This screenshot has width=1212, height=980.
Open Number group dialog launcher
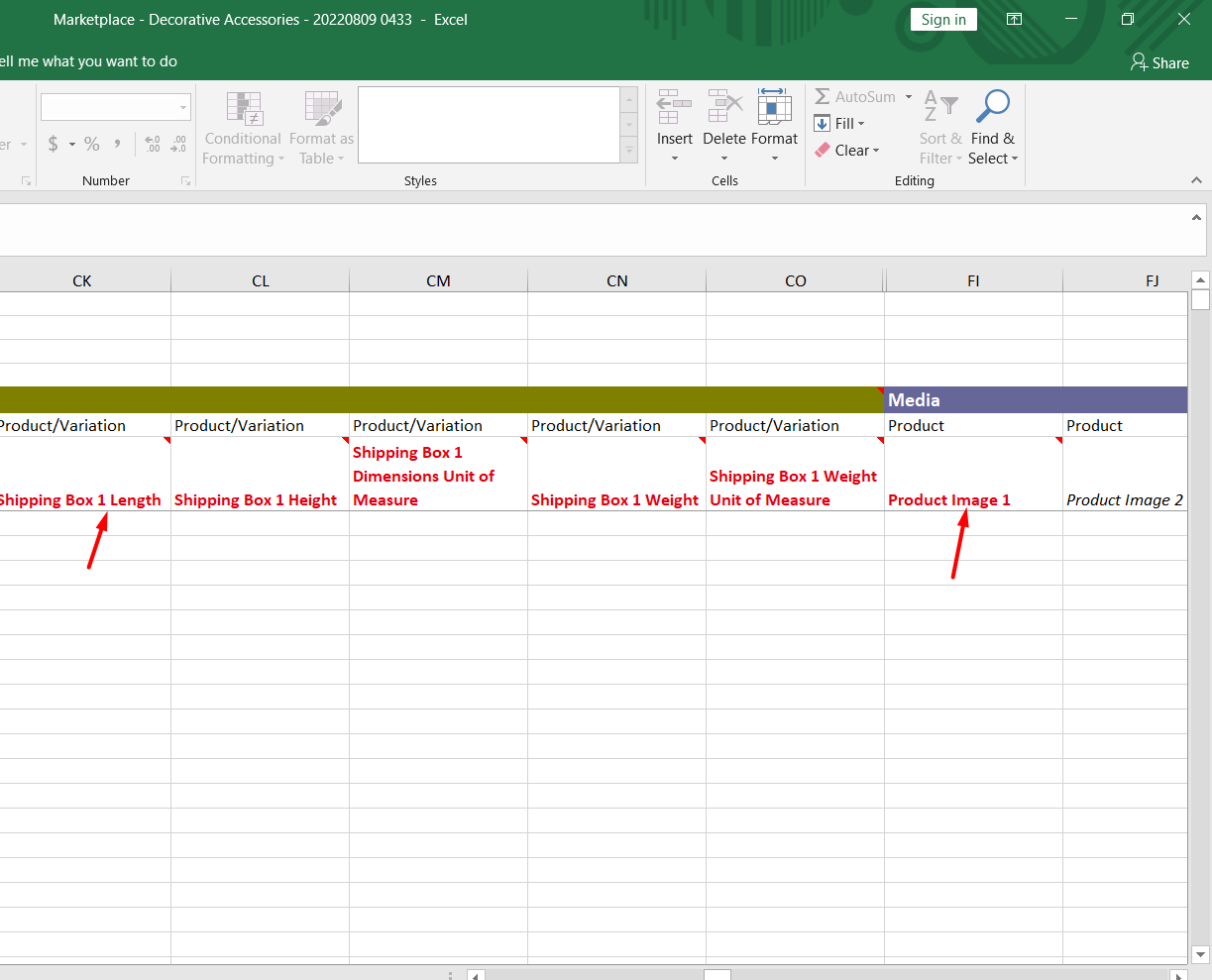[x=185, y=181]
